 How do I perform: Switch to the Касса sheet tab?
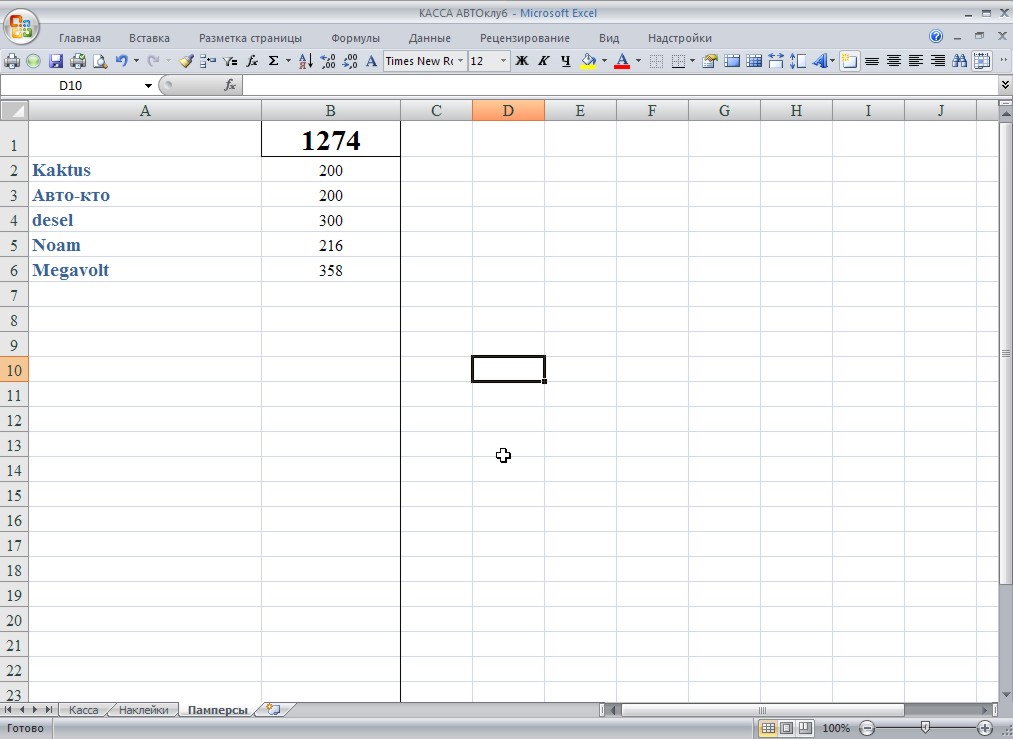[x=83, y=710]
